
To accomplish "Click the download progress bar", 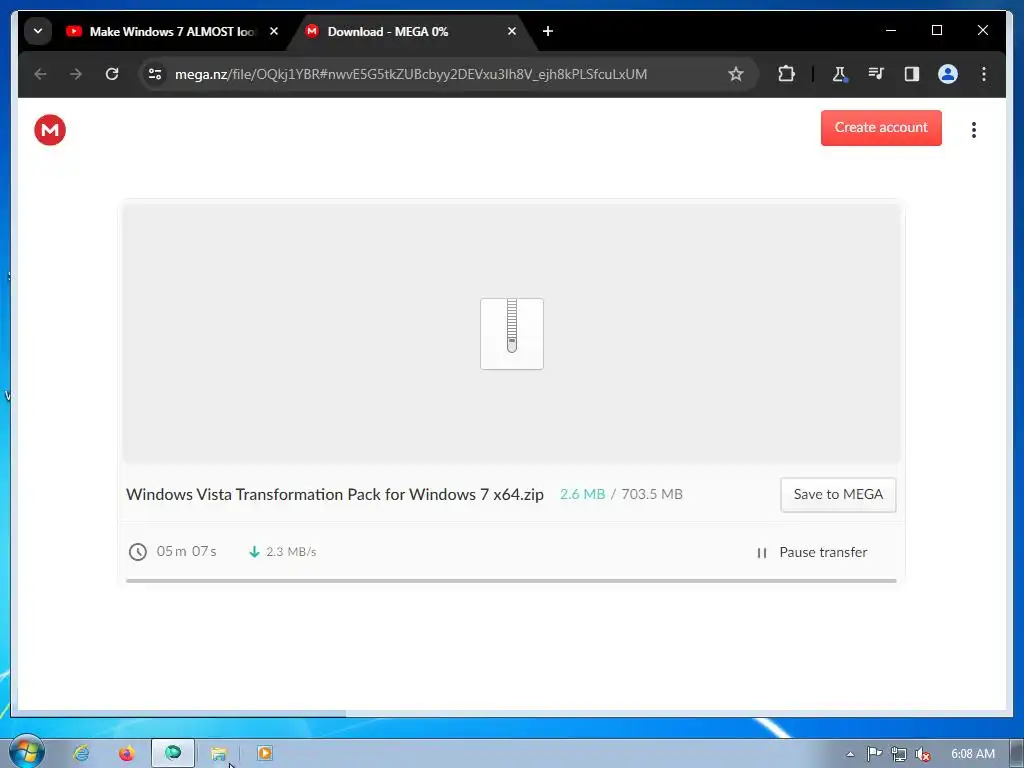I will pos(511,580).
